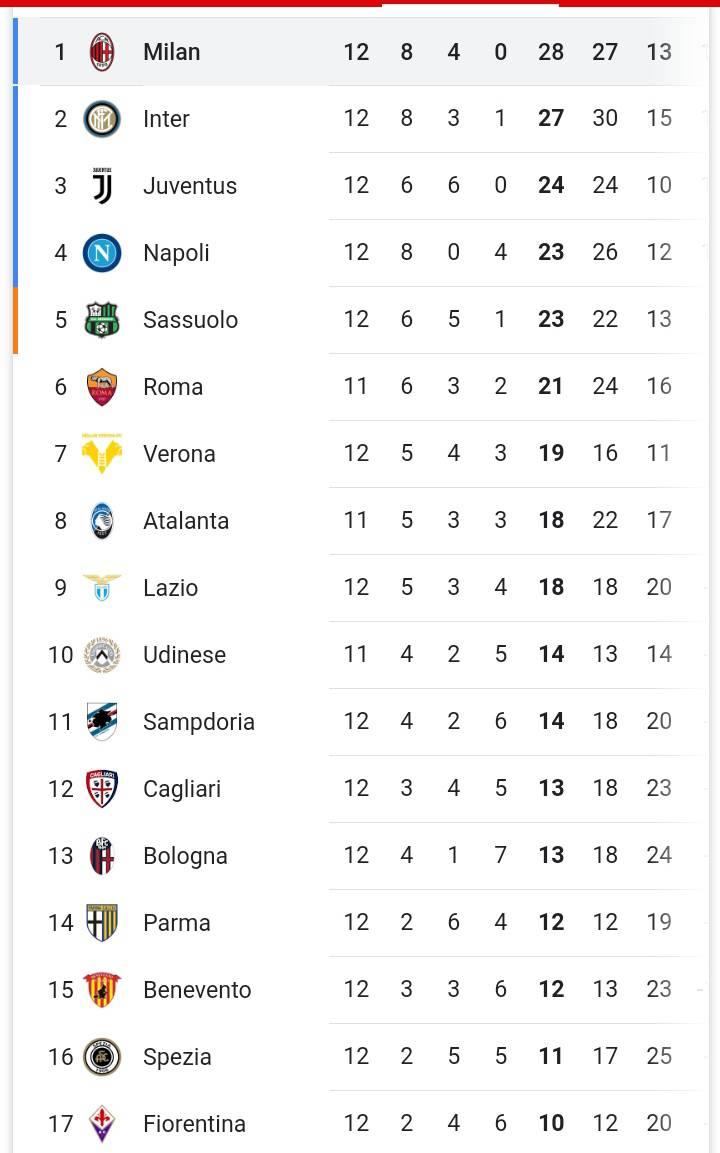The height and width of the screenshot is (1153, 720).
Task: Open the Udinese club badge
Action: [101, 654]
